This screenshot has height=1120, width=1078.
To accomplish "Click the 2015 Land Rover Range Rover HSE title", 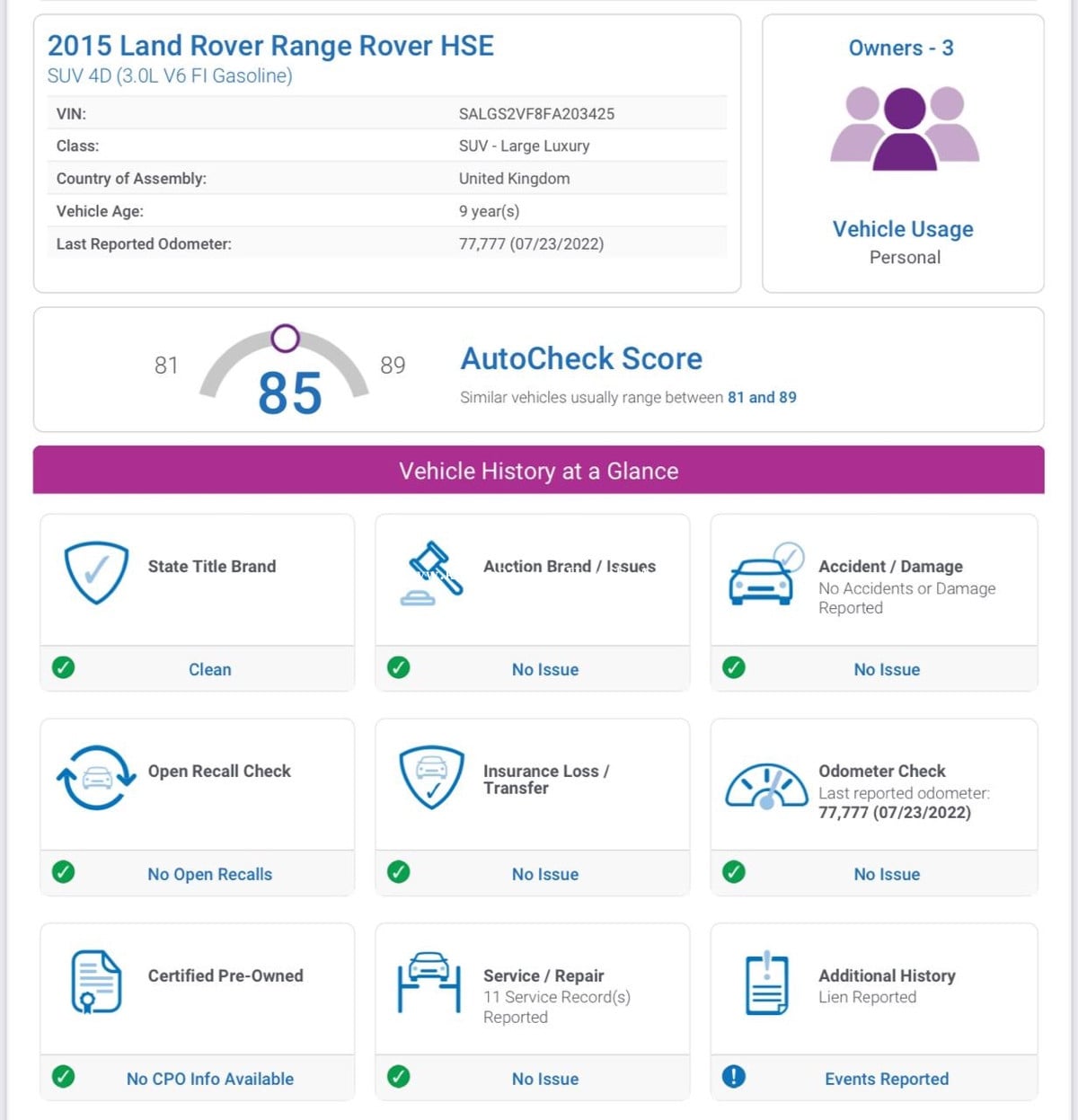I will (x=270, y=46).
